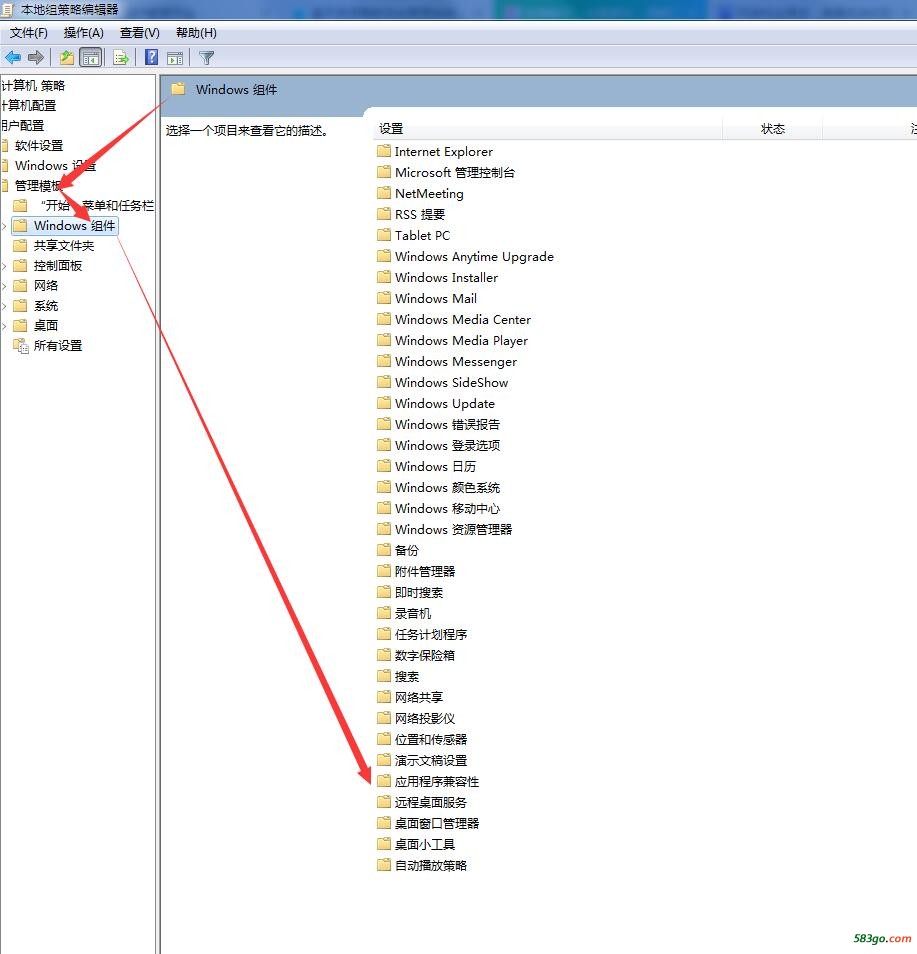This screenshot has height=954, width=917.
Task: Open the 帮助(H) menu
Action: click(x=196, y=33)
